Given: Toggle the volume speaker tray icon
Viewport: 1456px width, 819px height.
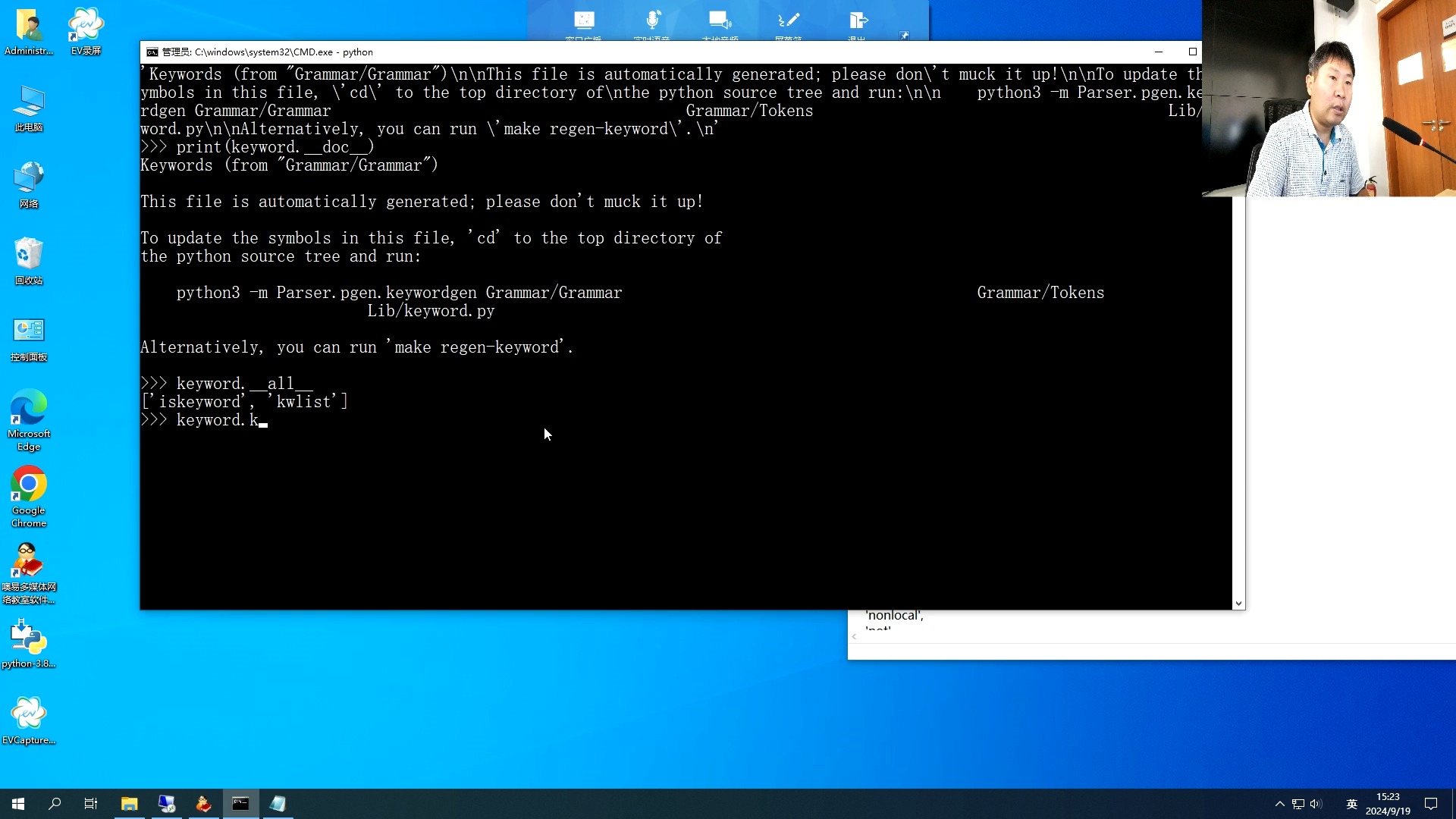Looking at the screenshot, I should pos(1316,804).
